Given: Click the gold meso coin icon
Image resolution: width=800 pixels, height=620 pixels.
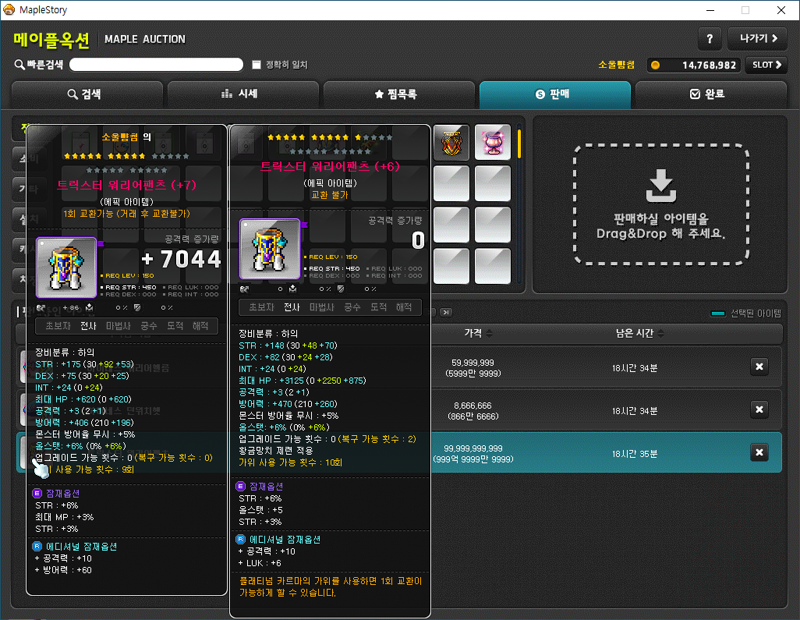Looking at the screenshot, I should point(656,65).
